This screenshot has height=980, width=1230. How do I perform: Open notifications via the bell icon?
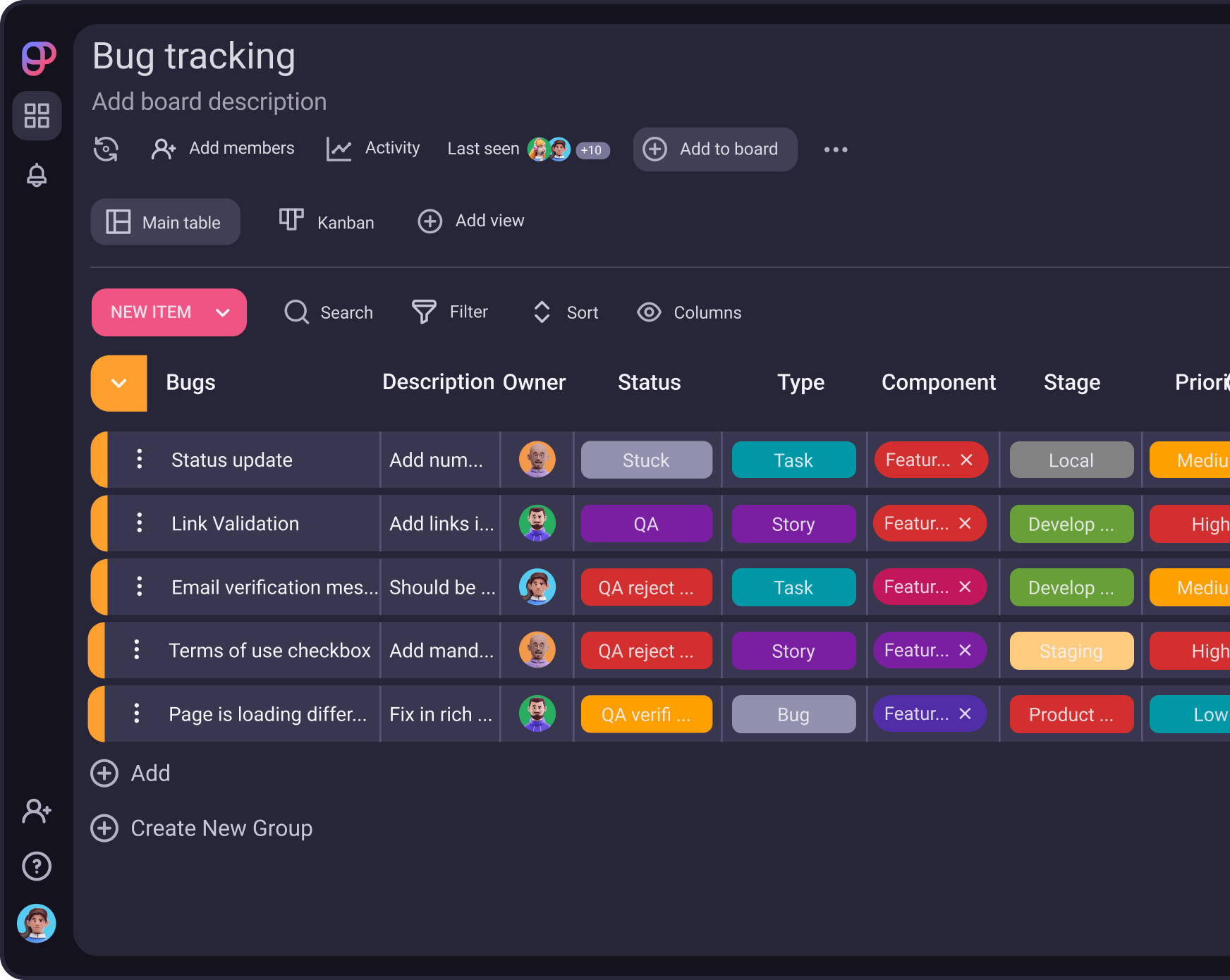pos(37,174)
